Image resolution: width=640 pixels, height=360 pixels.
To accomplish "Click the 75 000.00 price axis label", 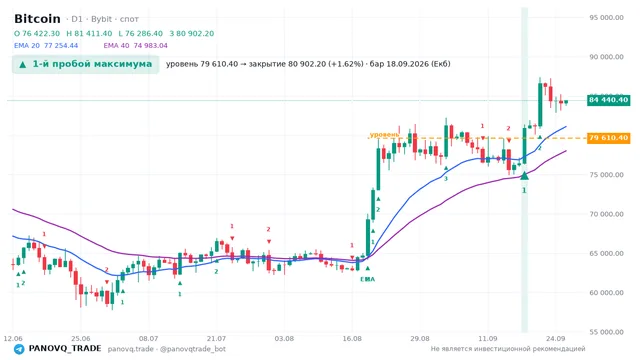I will click(606, 175).
